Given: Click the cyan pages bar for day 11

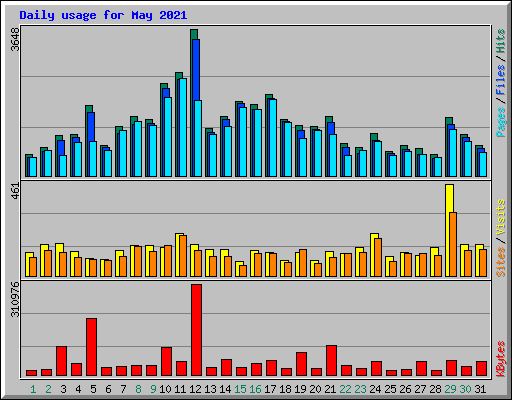Looking at the screenshot, I should coord(183,127).
